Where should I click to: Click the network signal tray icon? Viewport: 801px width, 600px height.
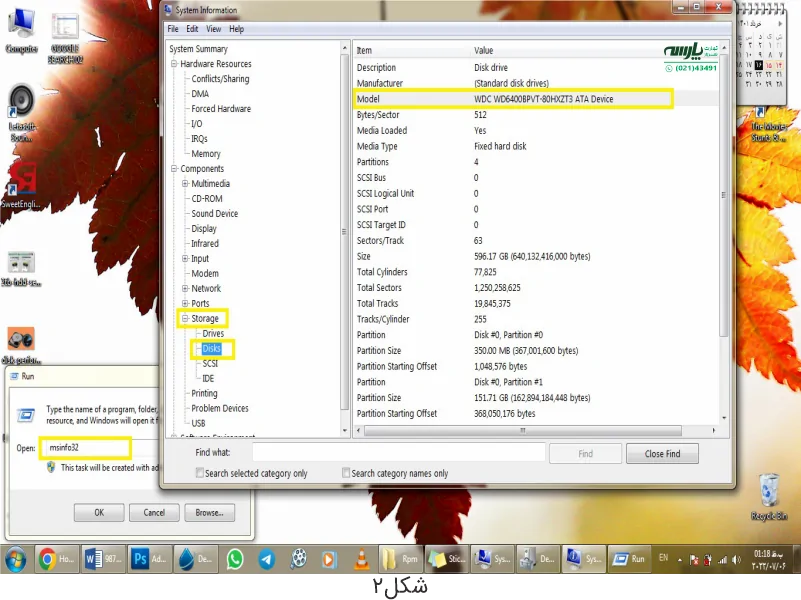coord(722,560)
